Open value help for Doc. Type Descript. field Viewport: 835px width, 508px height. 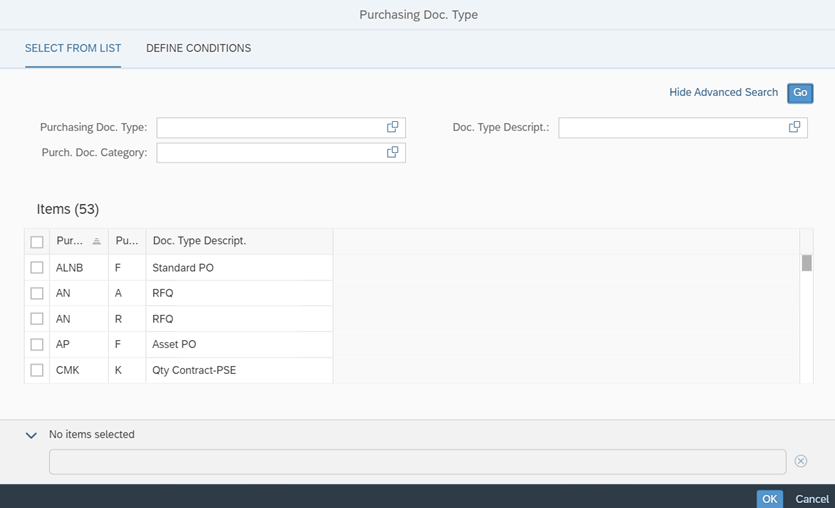coord(795,127)
